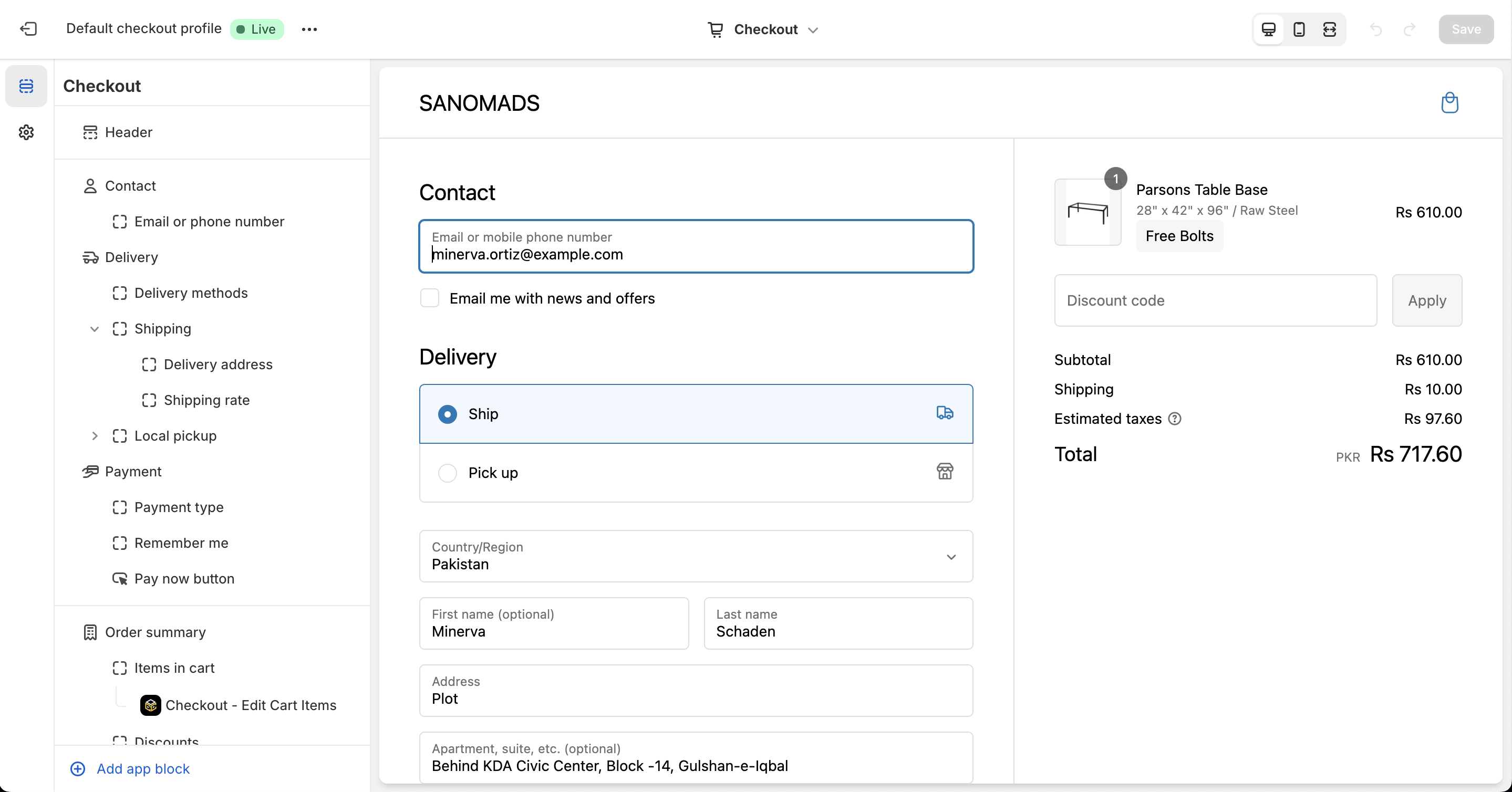Open the Checkout page selector dropdown

pyautogui.click(x=762, y=29)
